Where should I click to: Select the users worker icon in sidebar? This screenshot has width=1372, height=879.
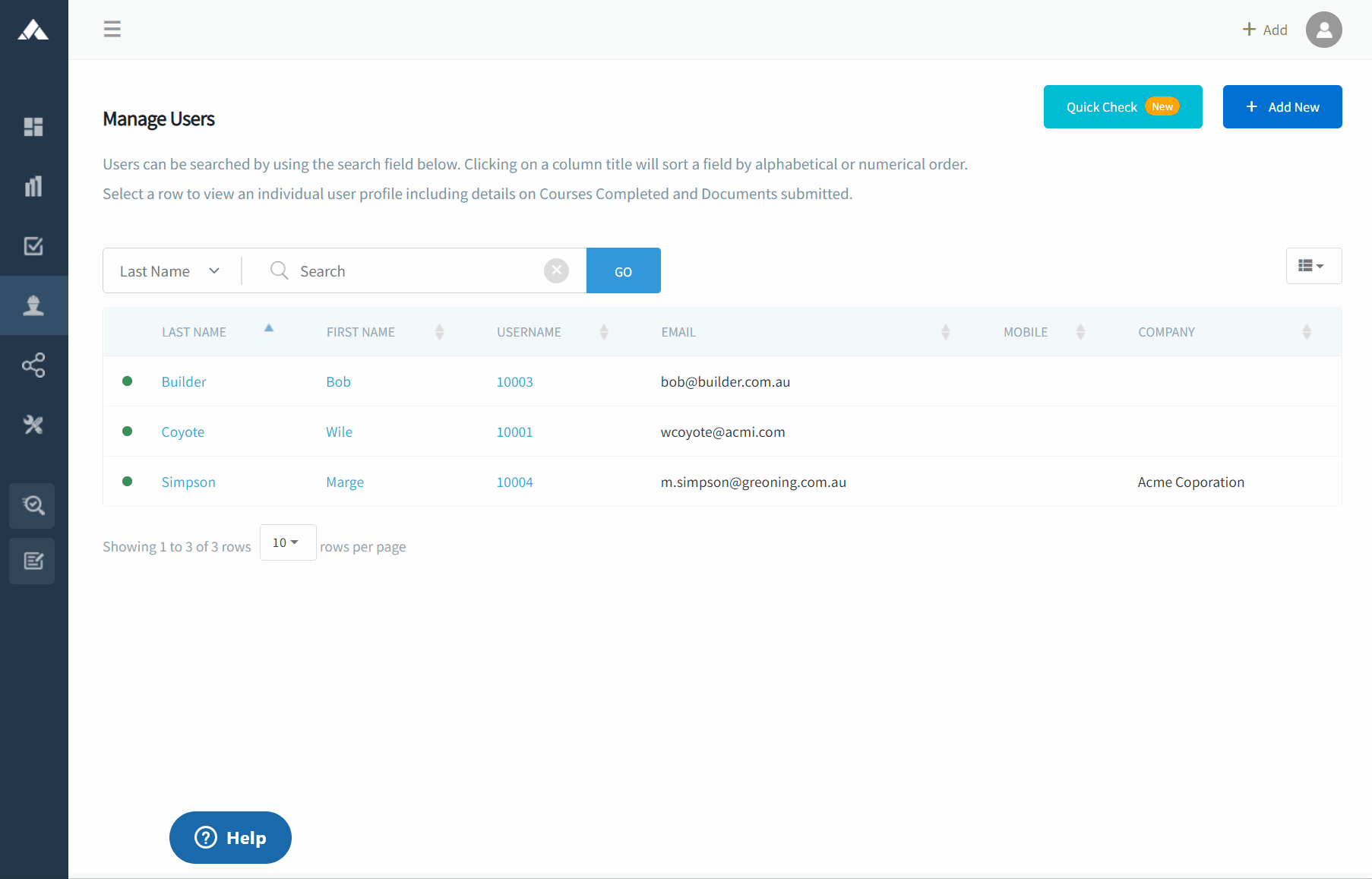coord(33,305)
